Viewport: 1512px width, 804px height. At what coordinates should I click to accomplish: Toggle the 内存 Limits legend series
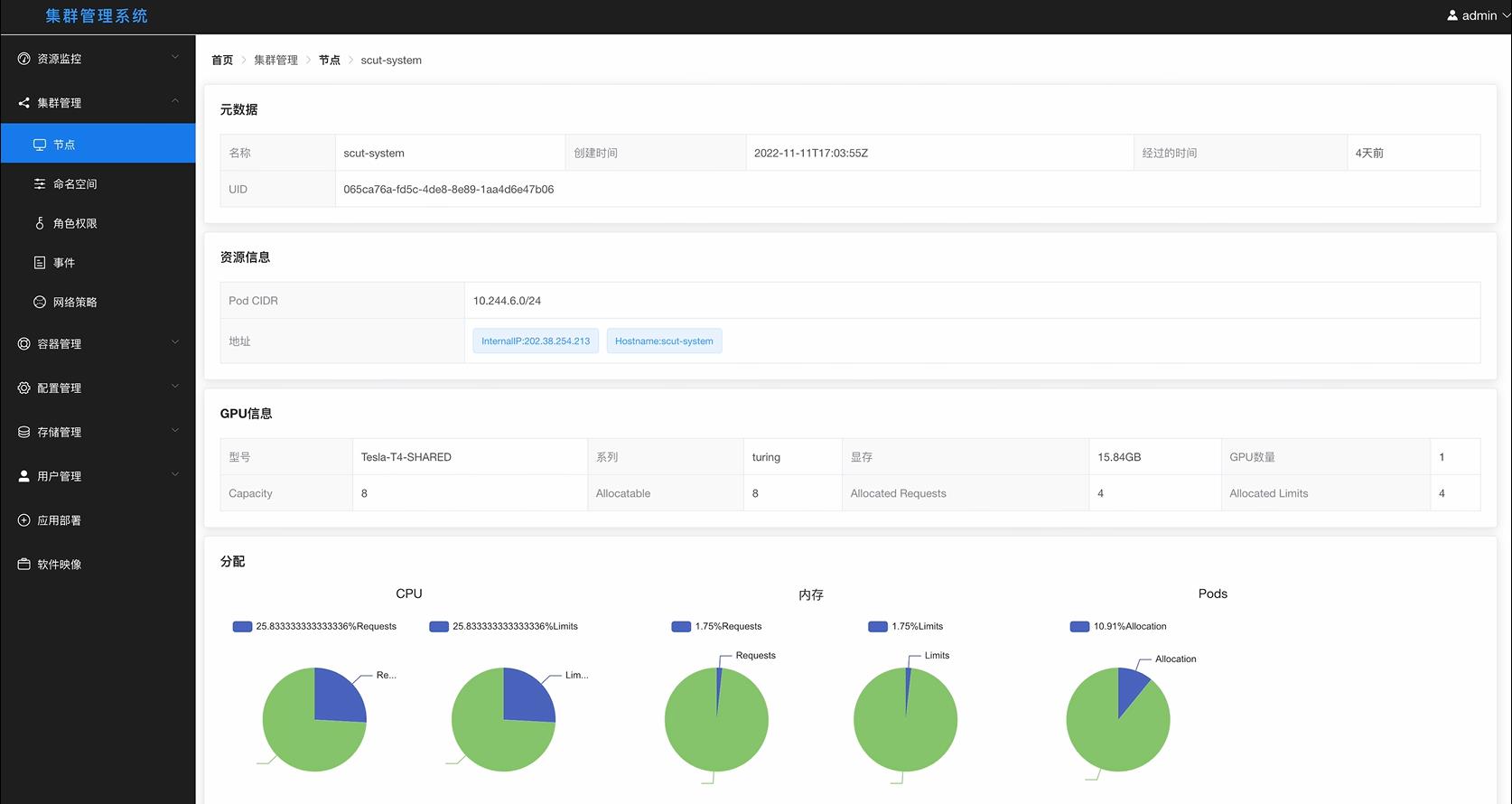point(905,627)
